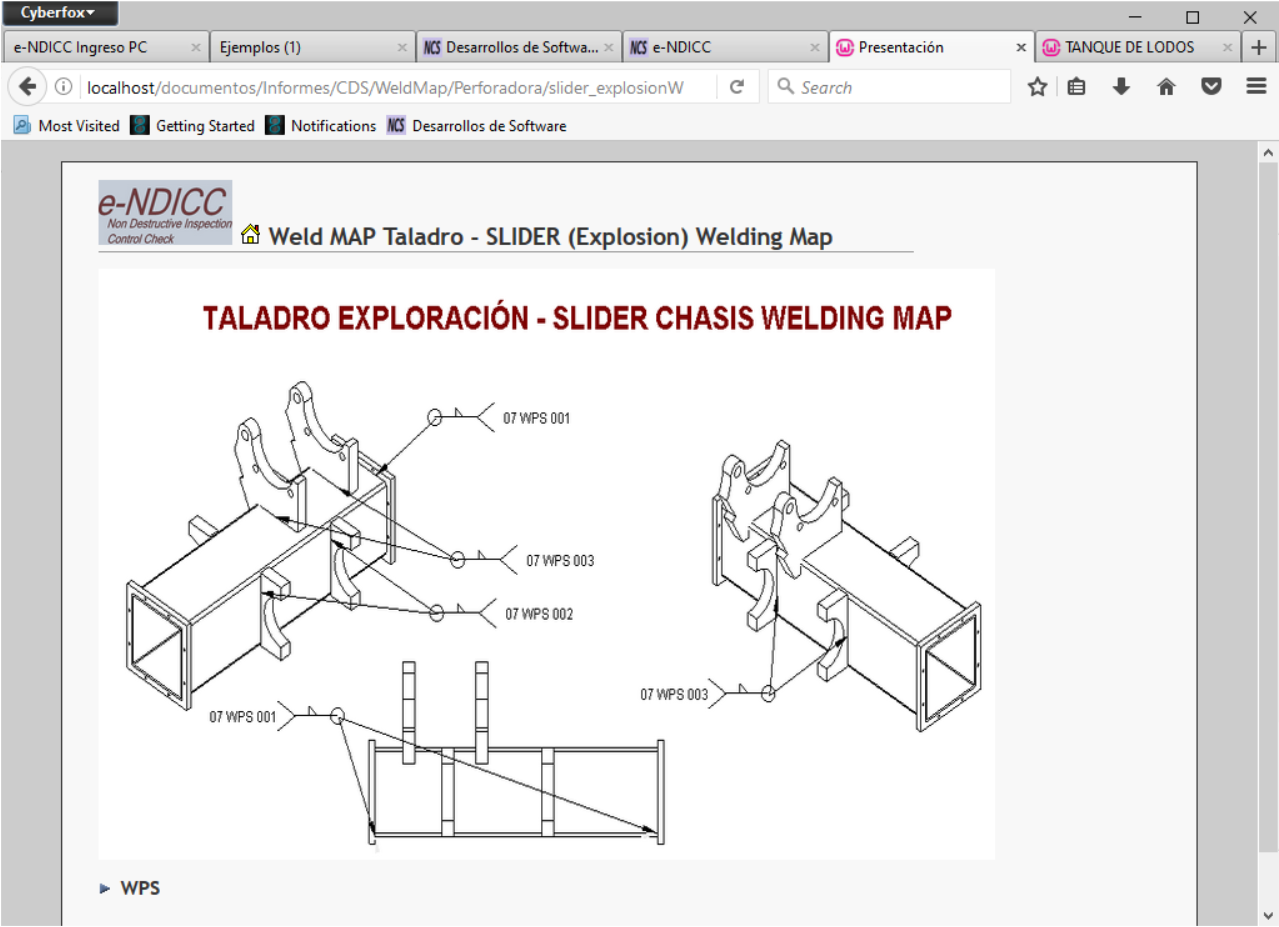This screenshot has height=927, width=1279.
Task: Open the Pocket icon in toolbar
Action: pos(1211,87)
